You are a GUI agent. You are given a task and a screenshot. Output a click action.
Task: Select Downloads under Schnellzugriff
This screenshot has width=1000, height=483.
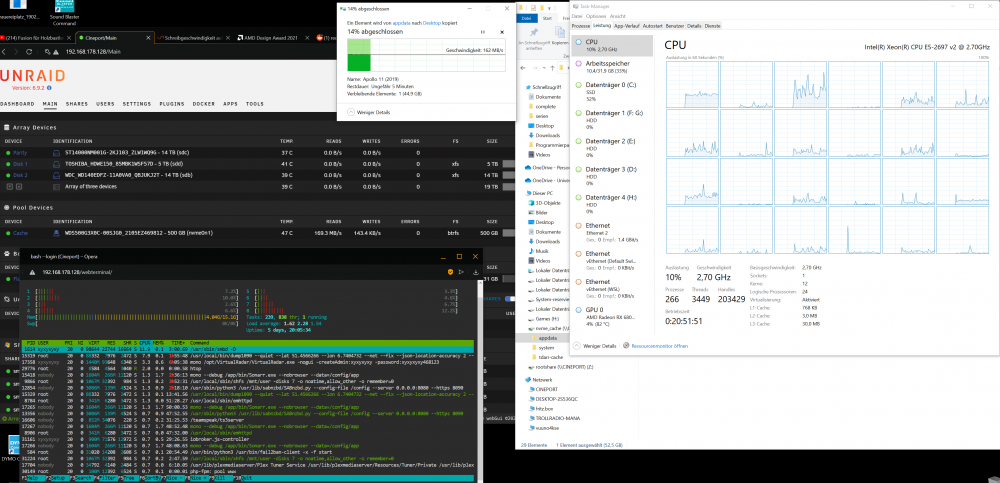[x=547, y=135]
